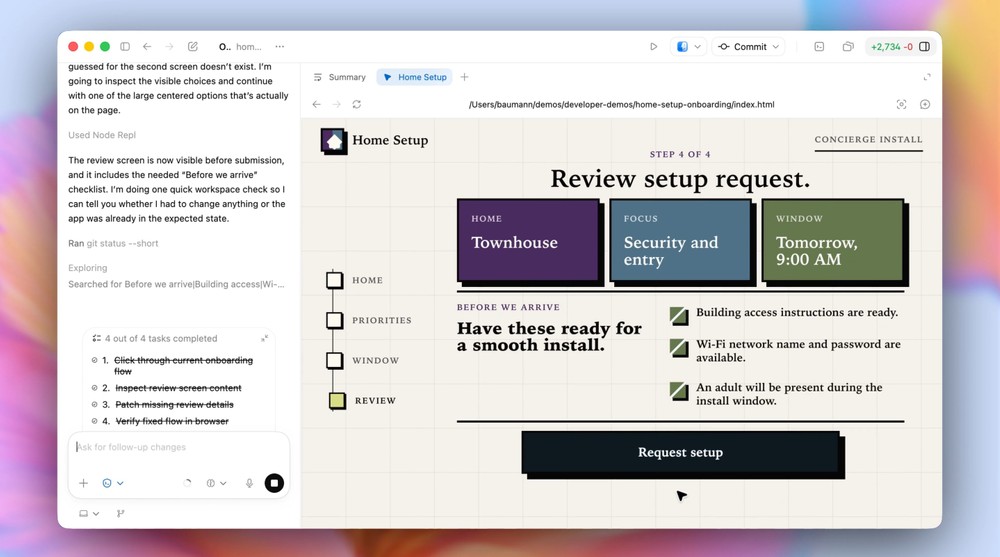Click the screenshot capture icon near the address bar
Image resolution: width=1000 pixels, height=557 pixels.
[x=901, y=104]
